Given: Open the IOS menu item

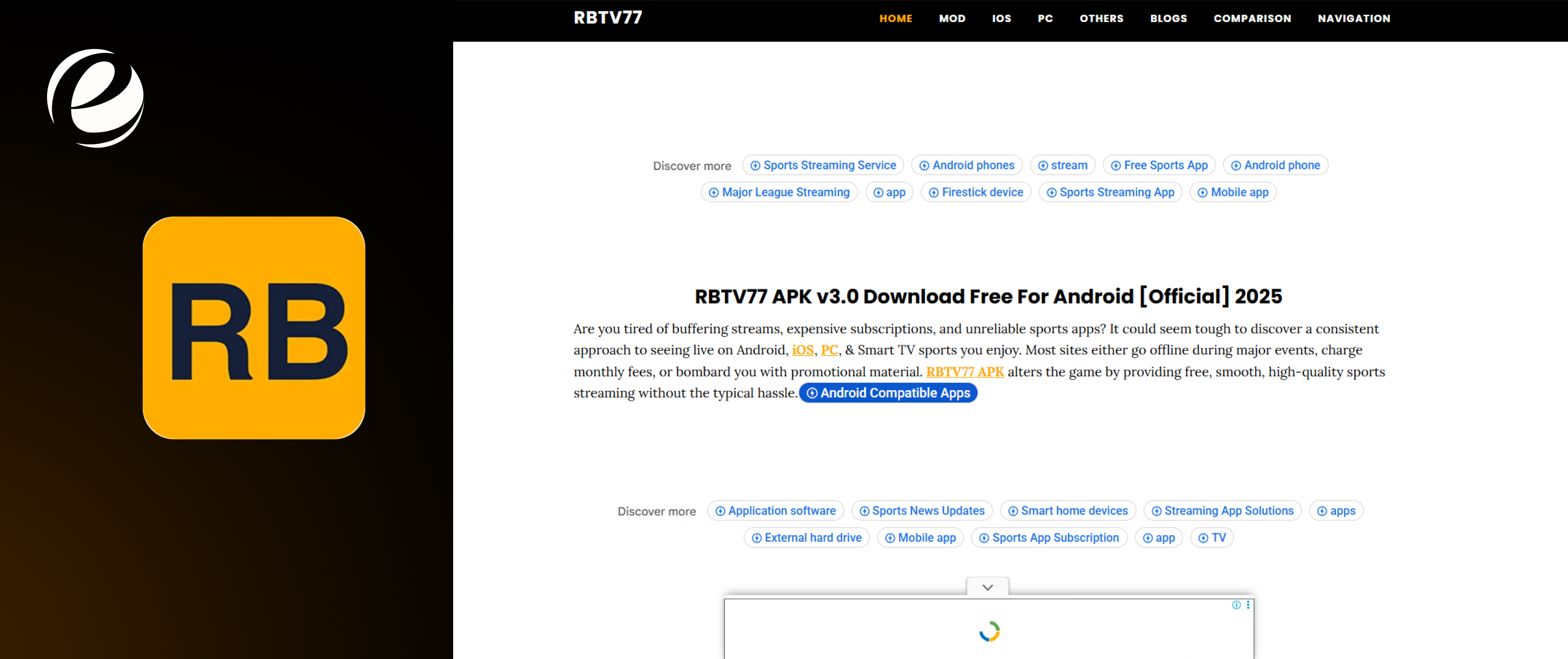Looking at the screenshot, I should (x=1001, y=18).
